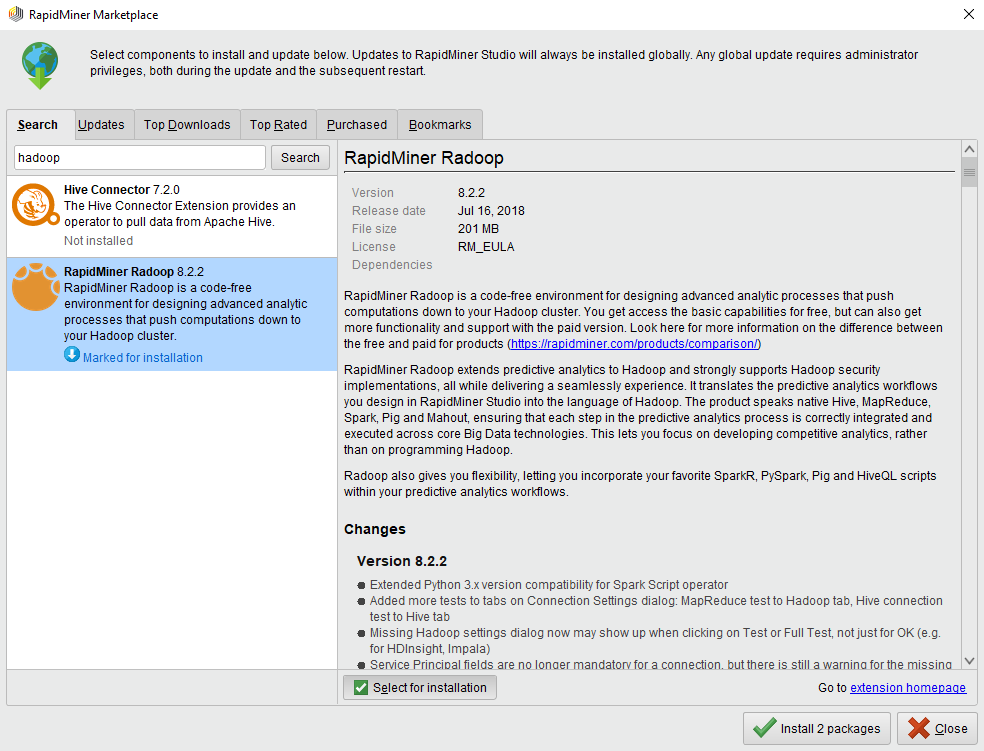Open the Top Downloads tab
Viewport: 984px width, 751px height.
[x=186, y=124]
